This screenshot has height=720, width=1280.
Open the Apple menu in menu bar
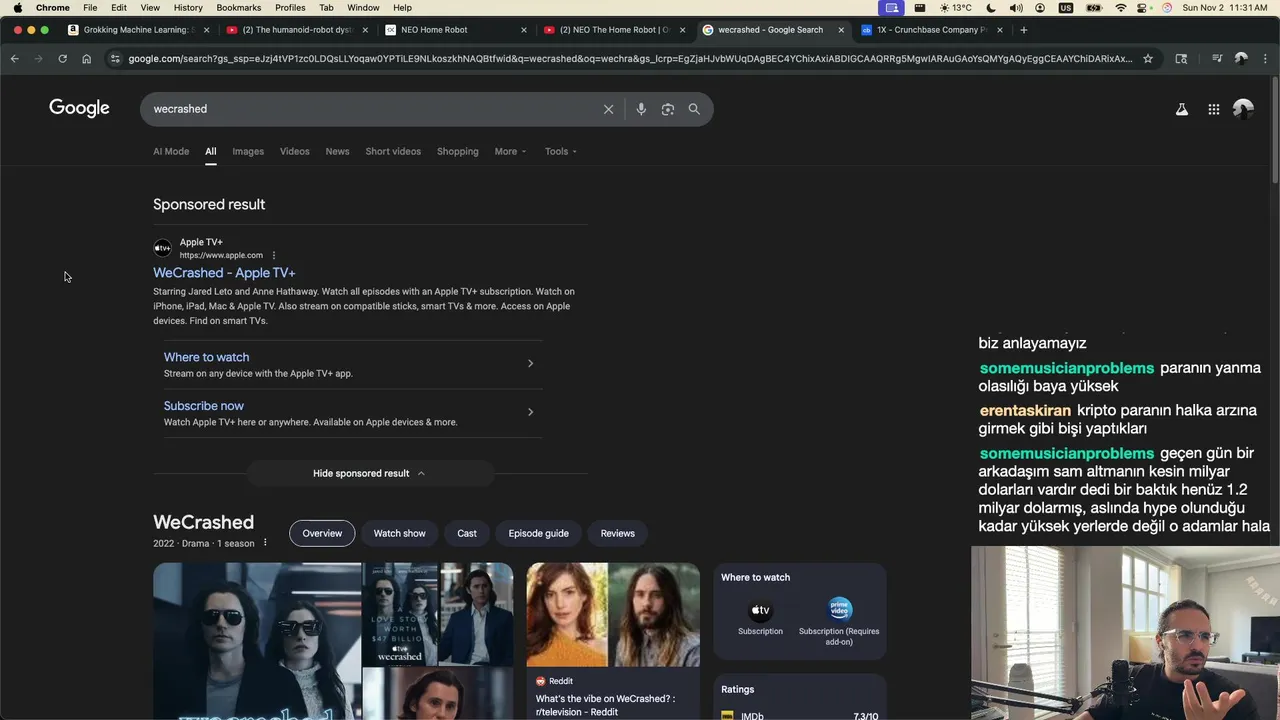click(18, 7)
